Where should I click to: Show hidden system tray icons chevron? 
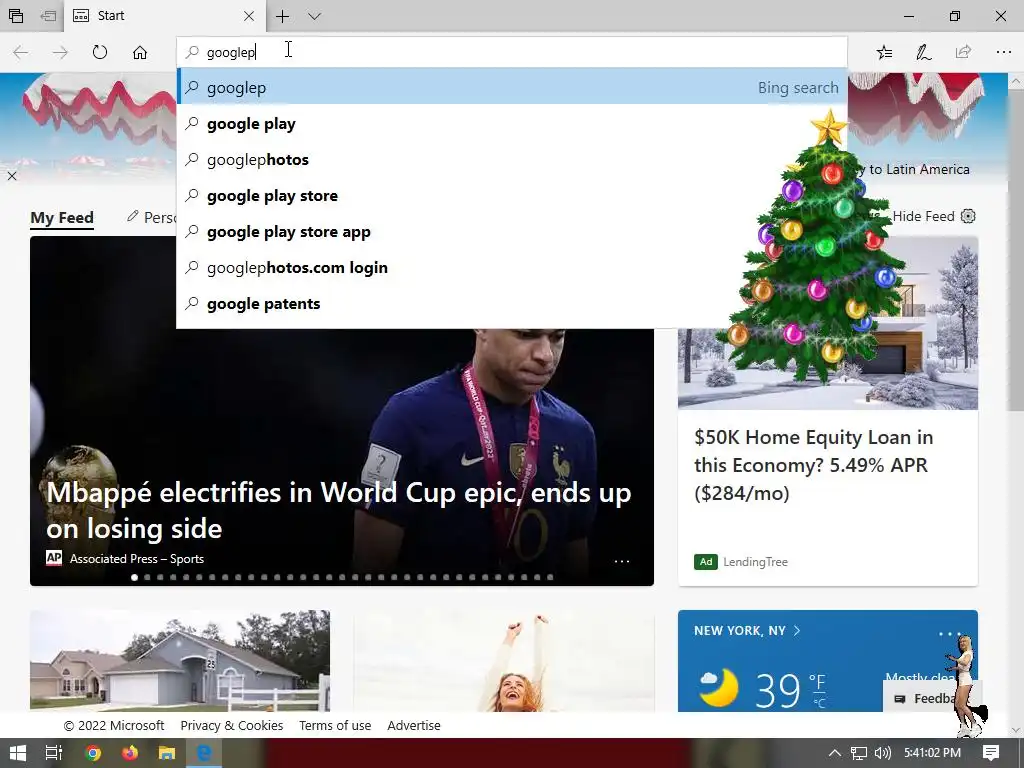[x=835, y=753]
